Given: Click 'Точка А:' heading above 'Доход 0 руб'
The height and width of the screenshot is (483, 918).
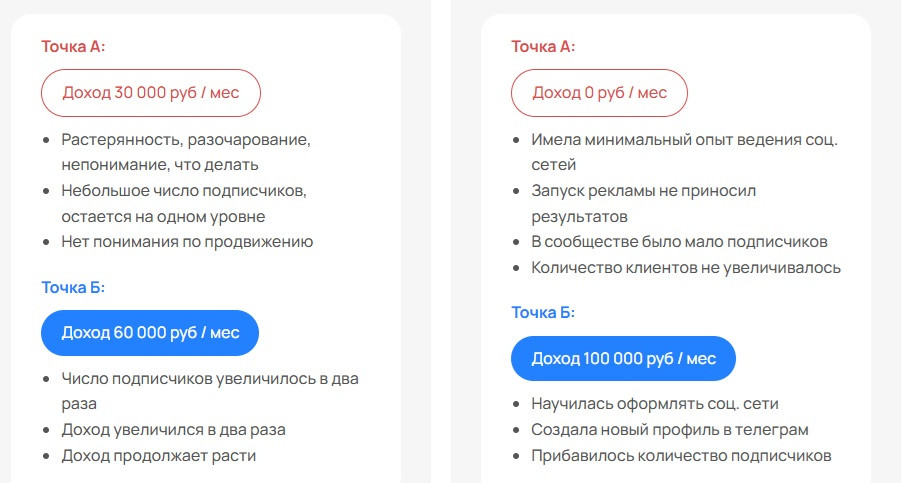Looking at the screenshot, I should point(543,46).
